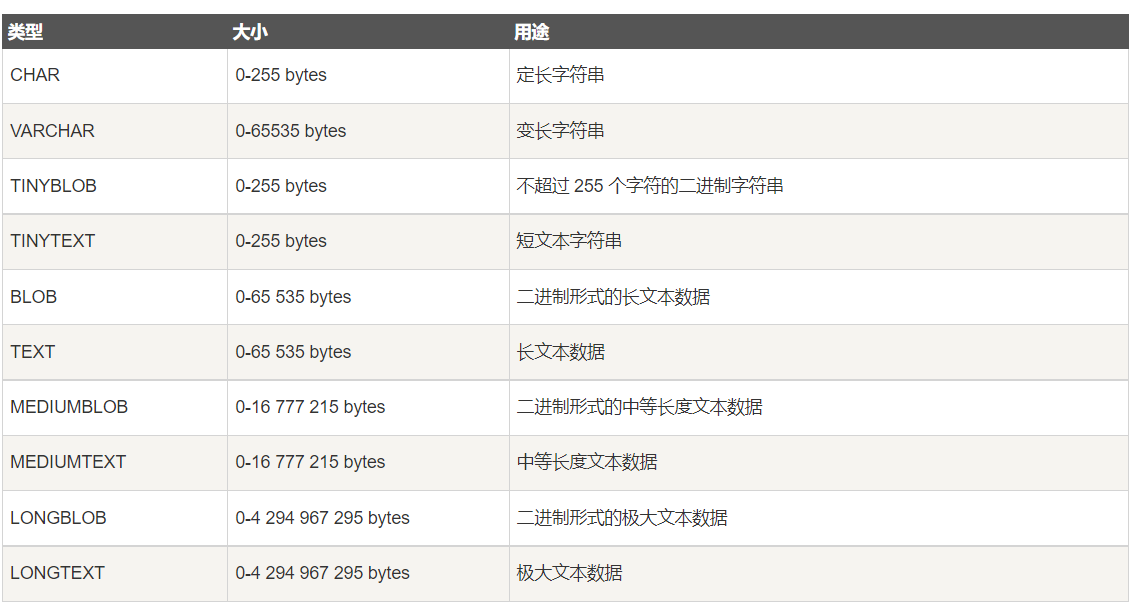
Task: Click 不超过 255 个字符的二进制字符串 description
Action: [650, 186]
